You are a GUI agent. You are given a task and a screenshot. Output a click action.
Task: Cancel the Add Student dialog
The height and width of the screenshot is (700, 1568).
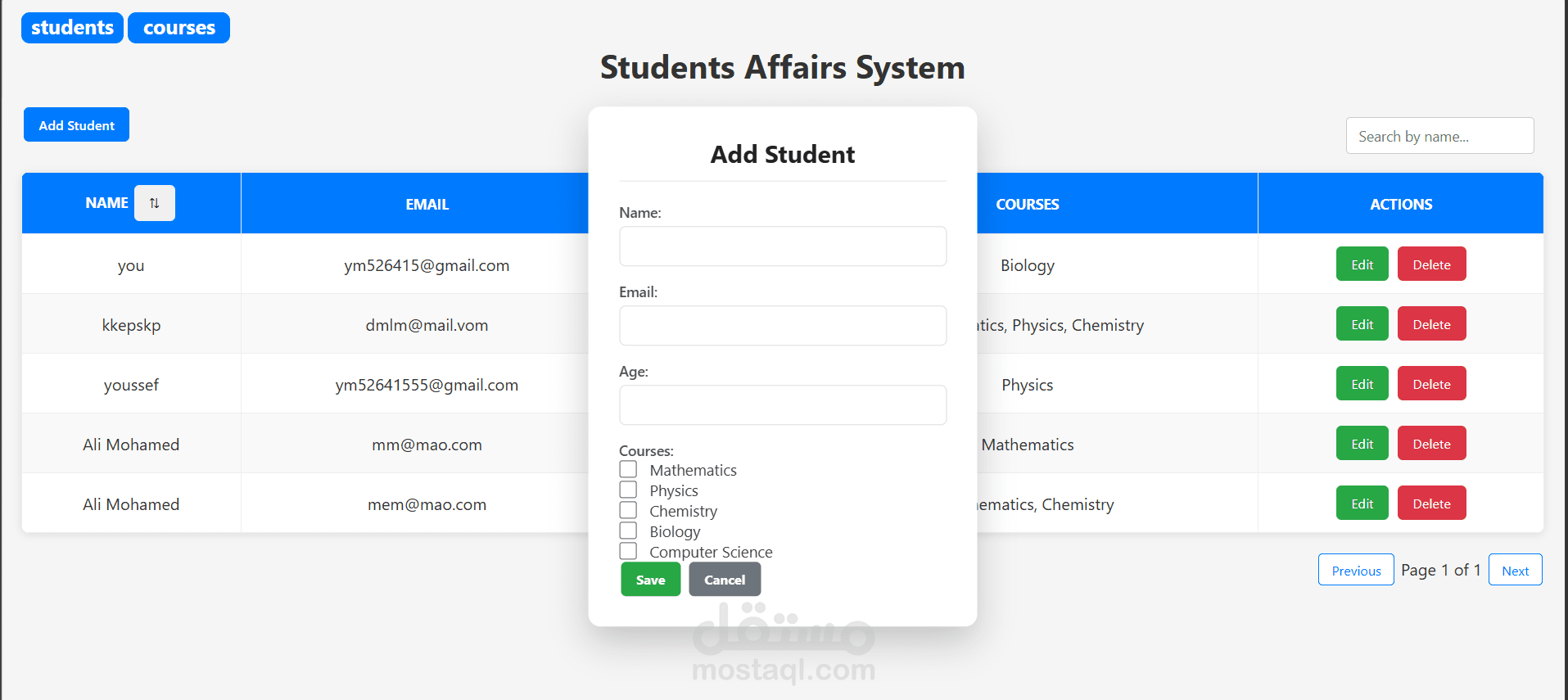[x=725, y=580]
